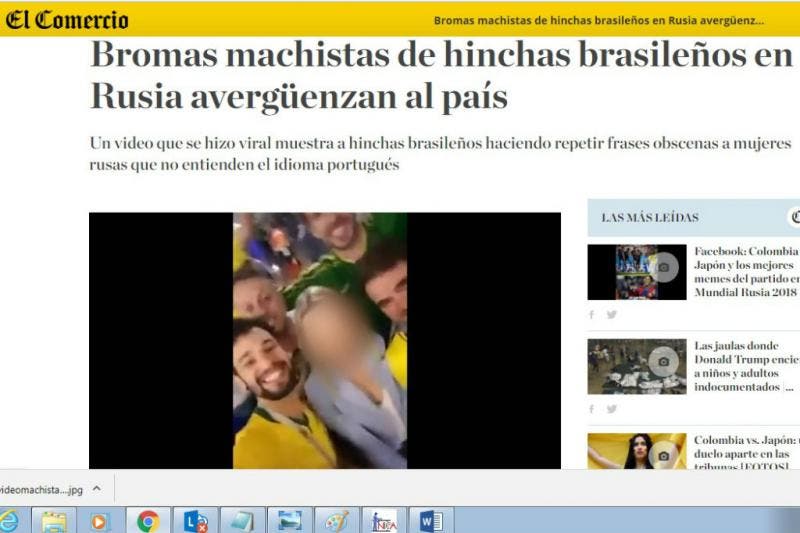Share the Donald Trump article on Twitter

pos(611,408)
